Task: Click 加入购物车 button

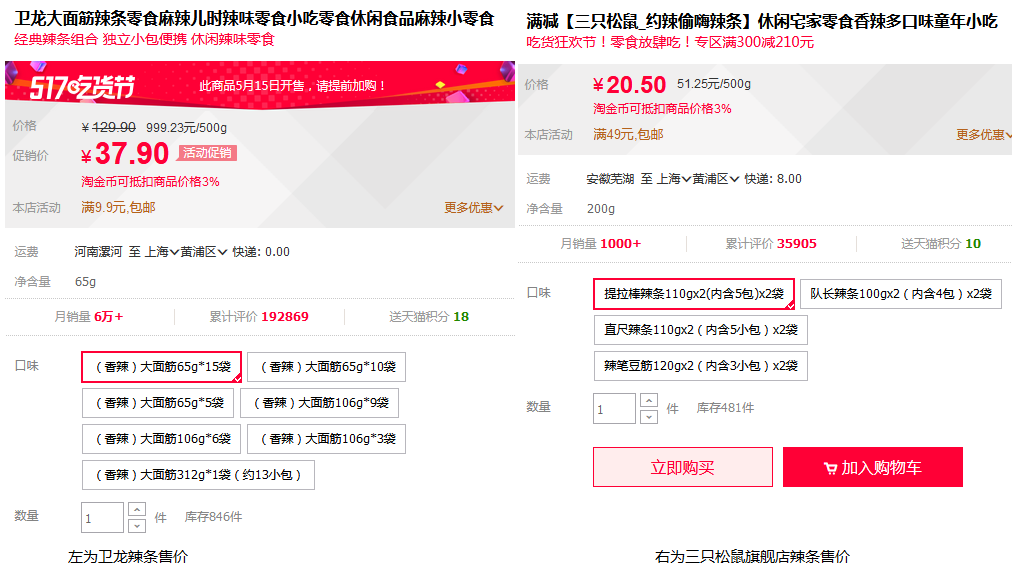Action: pos(873,467)
